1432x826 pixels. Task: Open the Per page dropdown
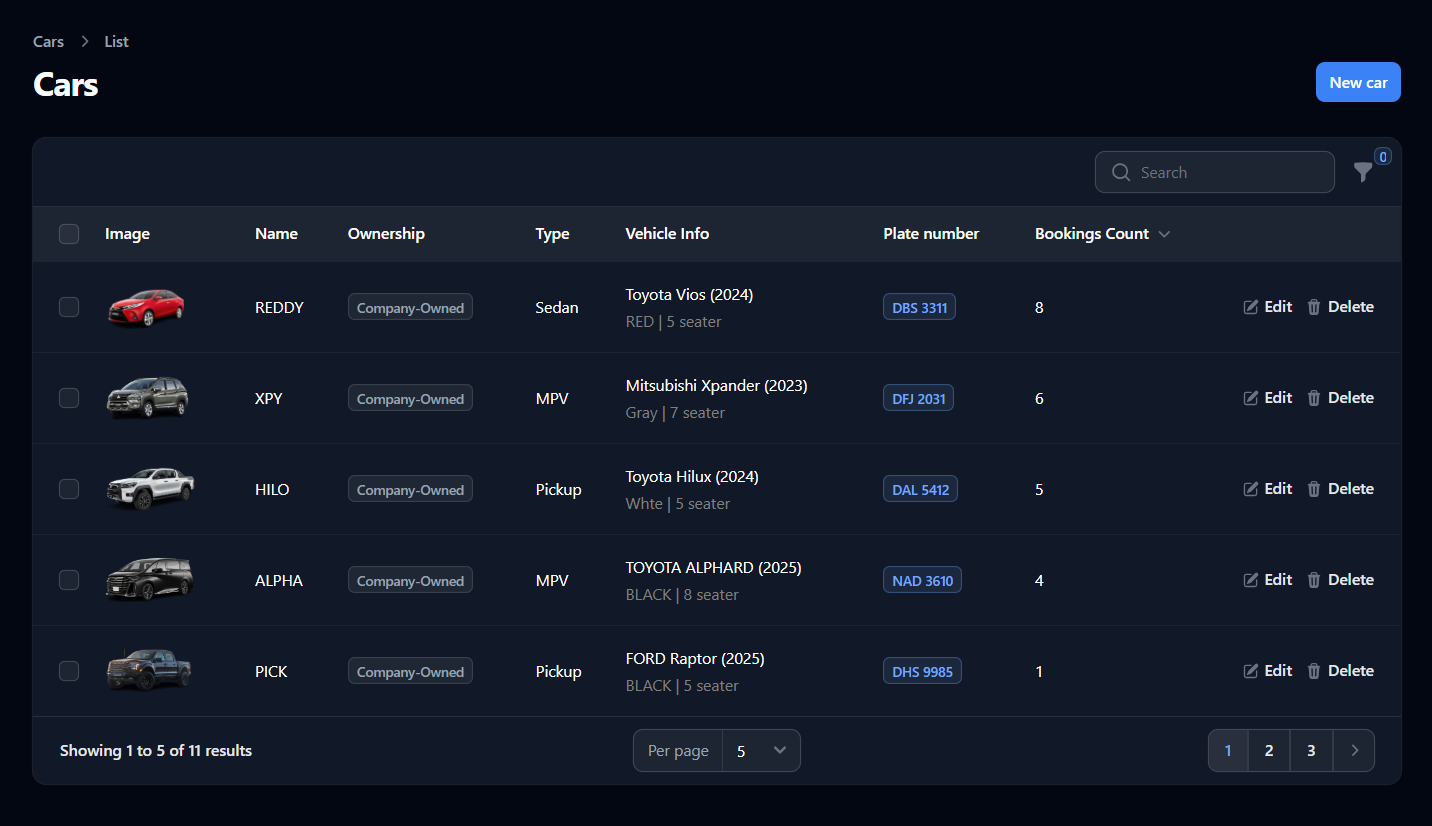[x=762, y=750]
